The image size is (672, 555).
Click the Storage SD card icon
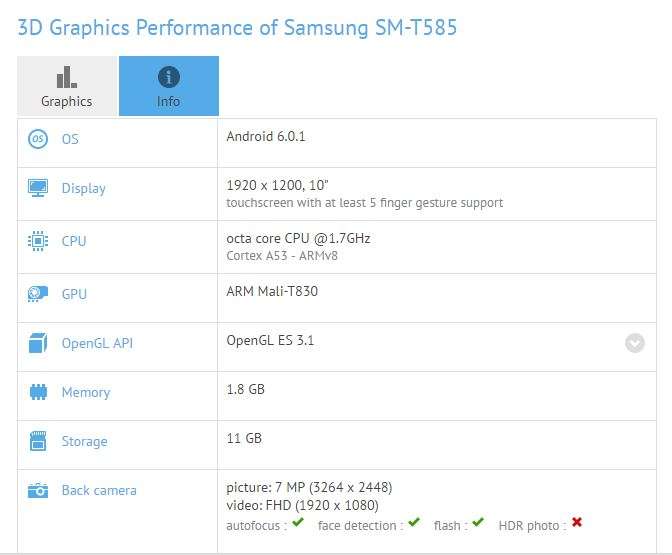pyautogui.click(x=38, y=441)
